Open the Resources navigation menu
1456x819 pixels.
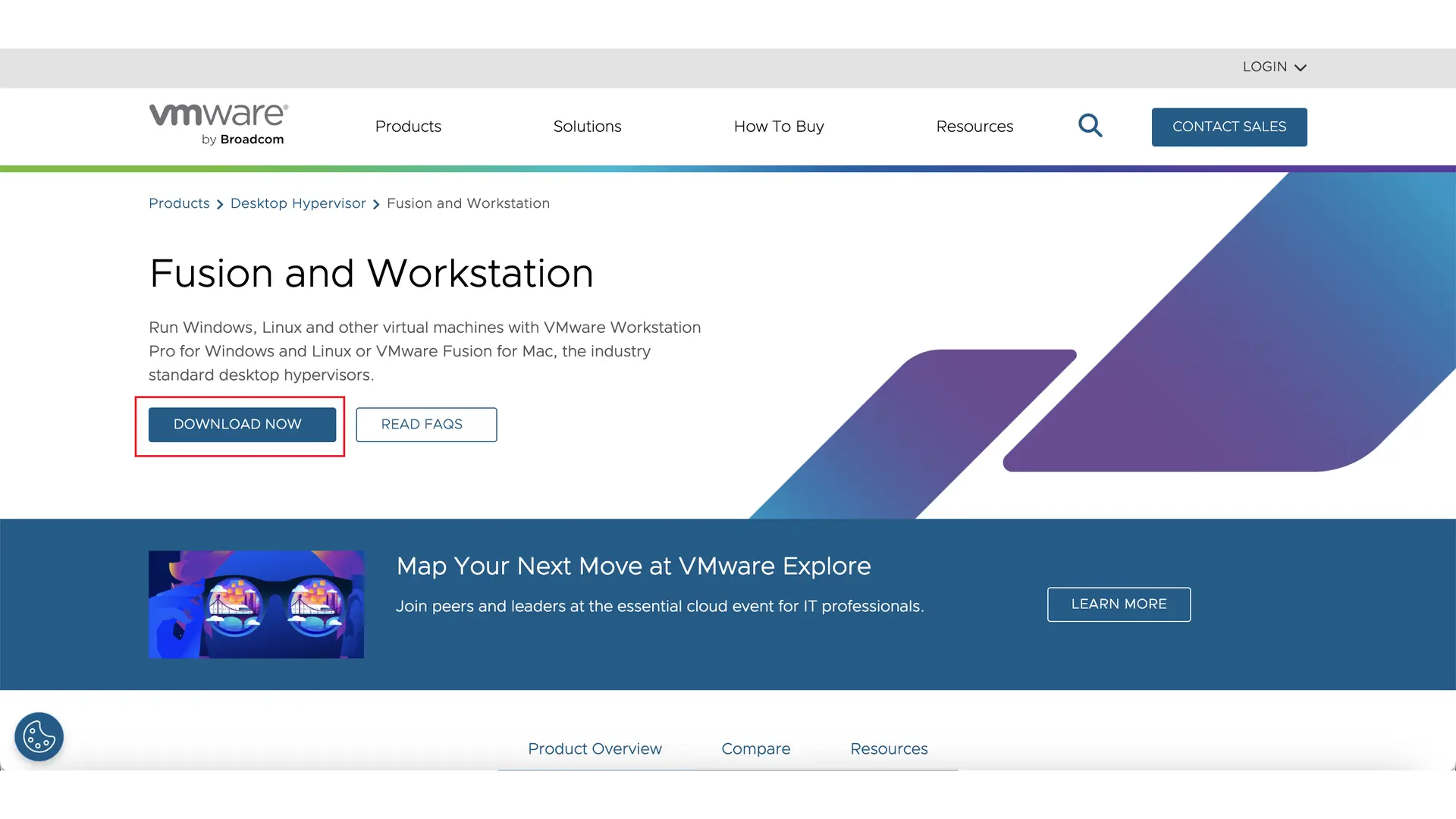(x=974, y=127)
